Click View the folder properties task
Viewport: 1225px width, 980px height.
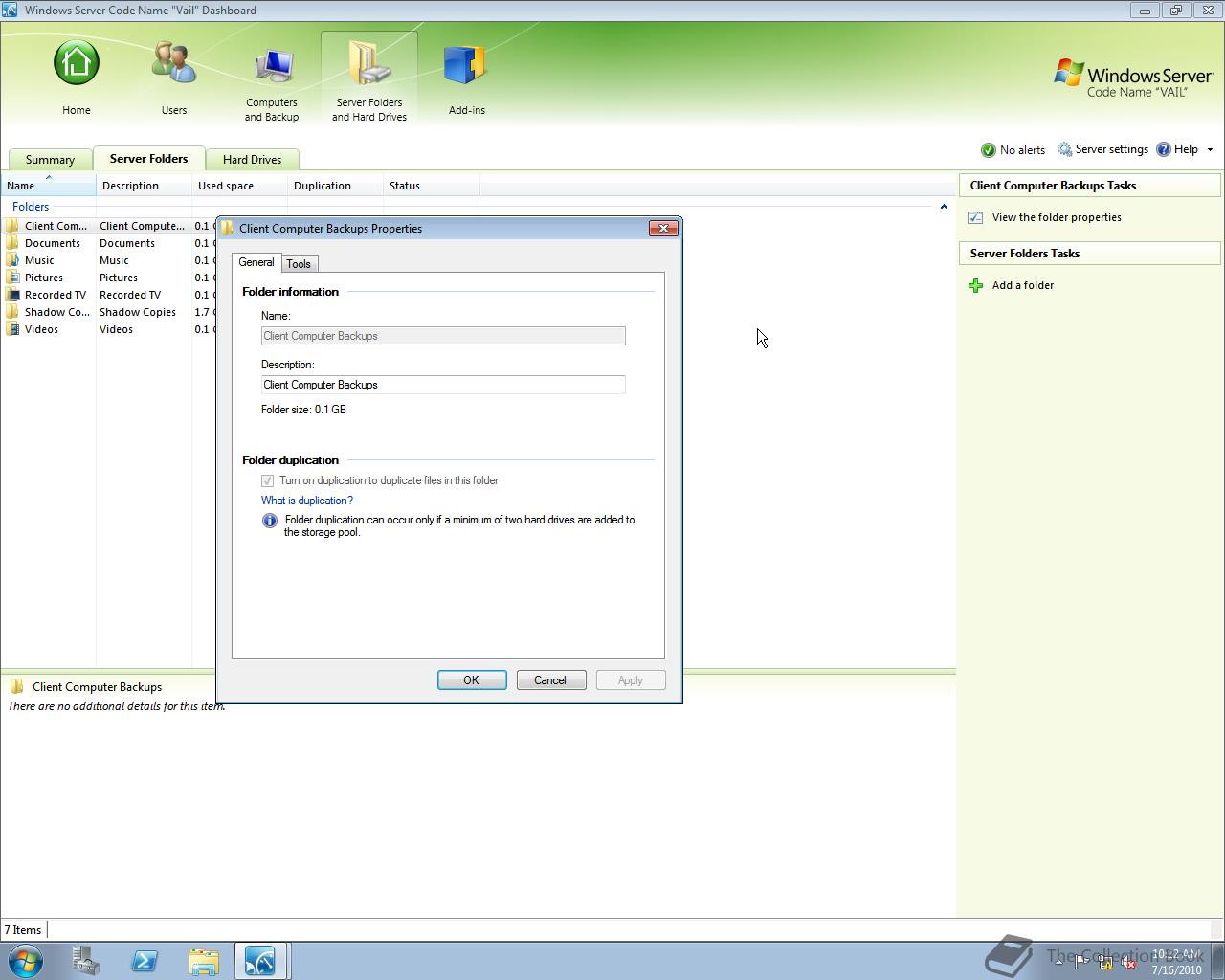pos(1057,217)
